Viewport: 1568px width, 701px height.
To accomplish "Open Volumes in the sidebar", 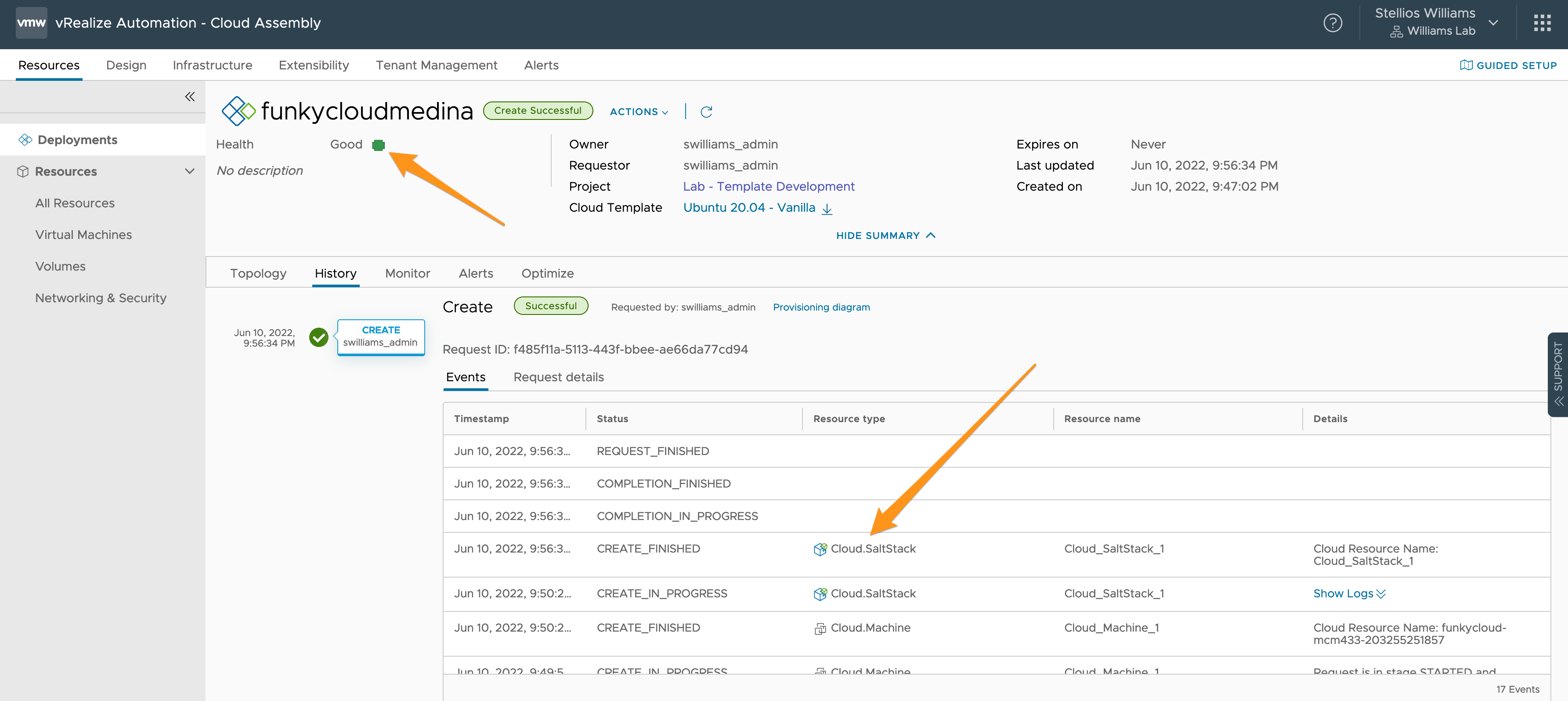I will 60,267.
